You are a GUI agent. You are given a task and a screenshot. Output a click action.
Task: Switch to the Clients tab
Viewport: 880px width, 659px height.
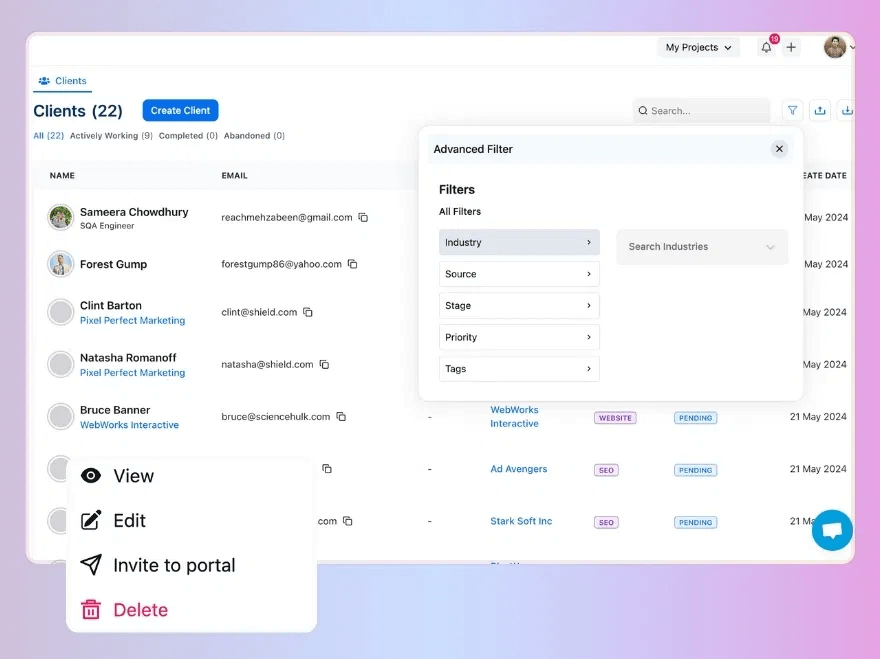tap(62, 81)
